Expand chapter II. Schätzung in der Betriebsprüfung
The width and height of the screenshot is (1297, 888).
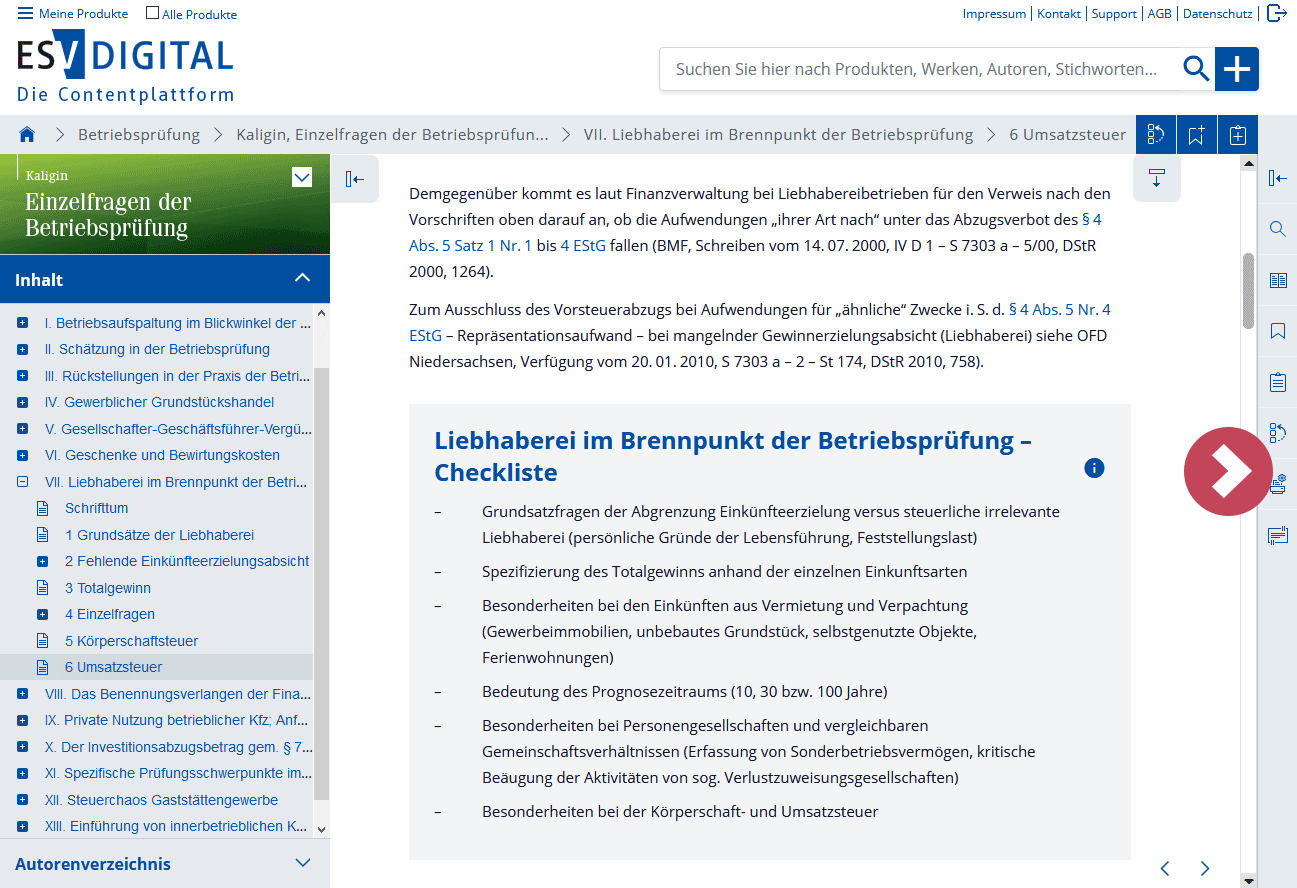22,349
